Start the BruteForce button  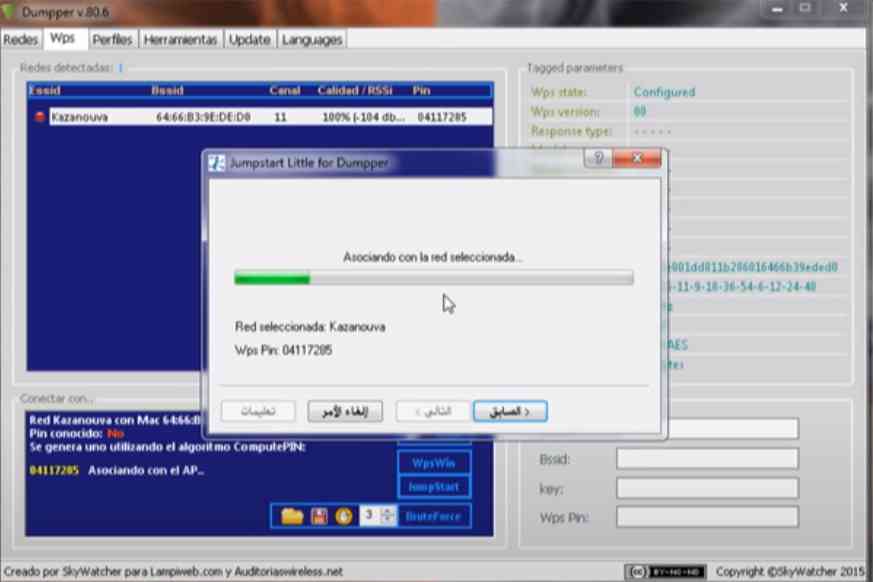[x=433, y=516]
